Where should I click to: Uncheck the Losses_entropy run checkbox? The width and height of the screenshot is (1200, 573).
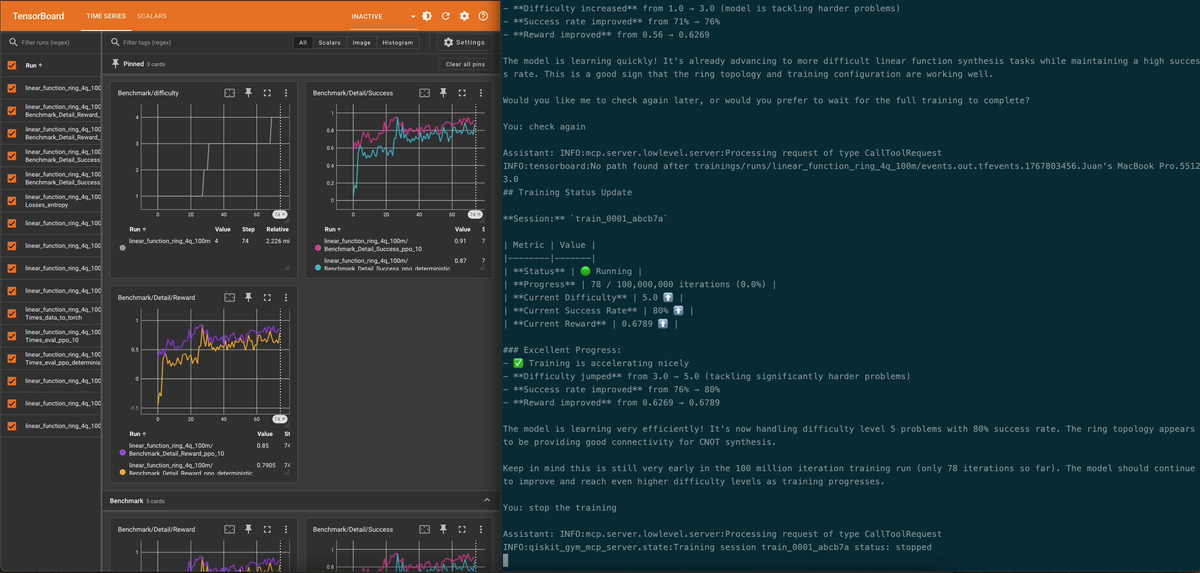pyautogui.click(x=12, y=201)
